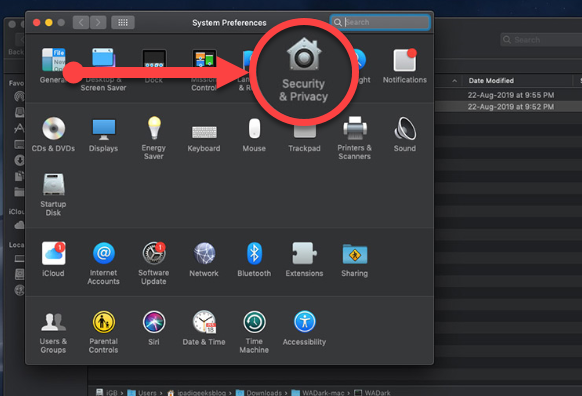Open ipadigeeksblog home folder in path bar
This screenshot has width=582, height=396.
[196, 392]
